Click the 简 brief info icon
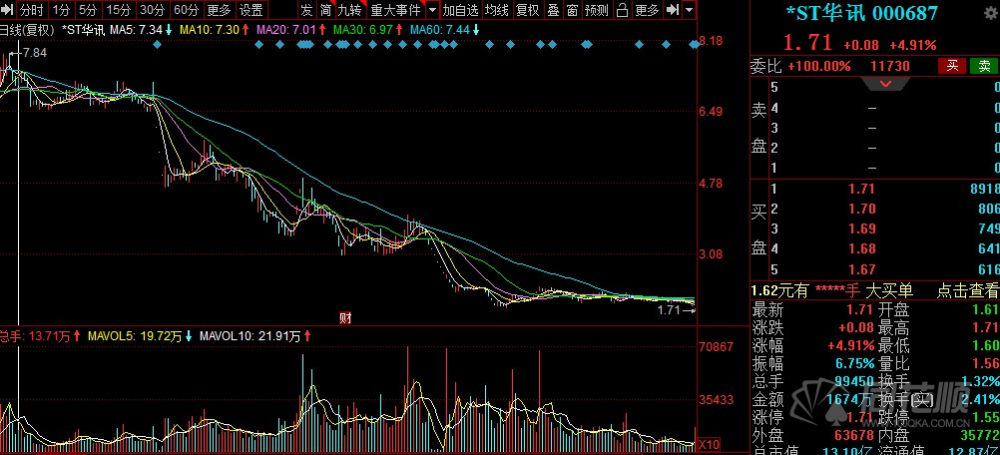The width and height of the screenshot is (1000, 455). (x=325, y=10)
